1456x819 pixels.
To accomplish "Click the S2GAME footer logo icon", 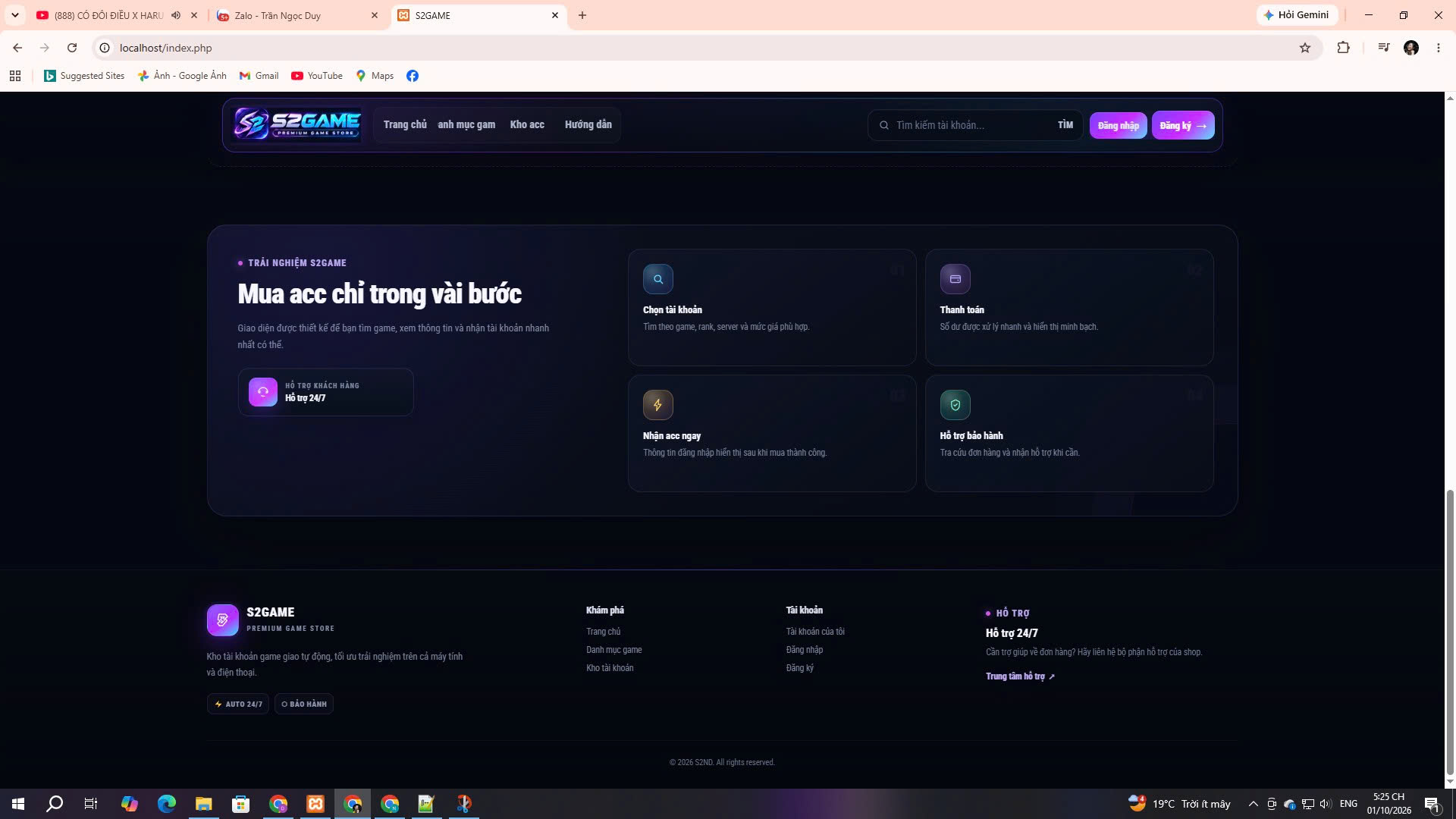I will (x=223, y=620).
